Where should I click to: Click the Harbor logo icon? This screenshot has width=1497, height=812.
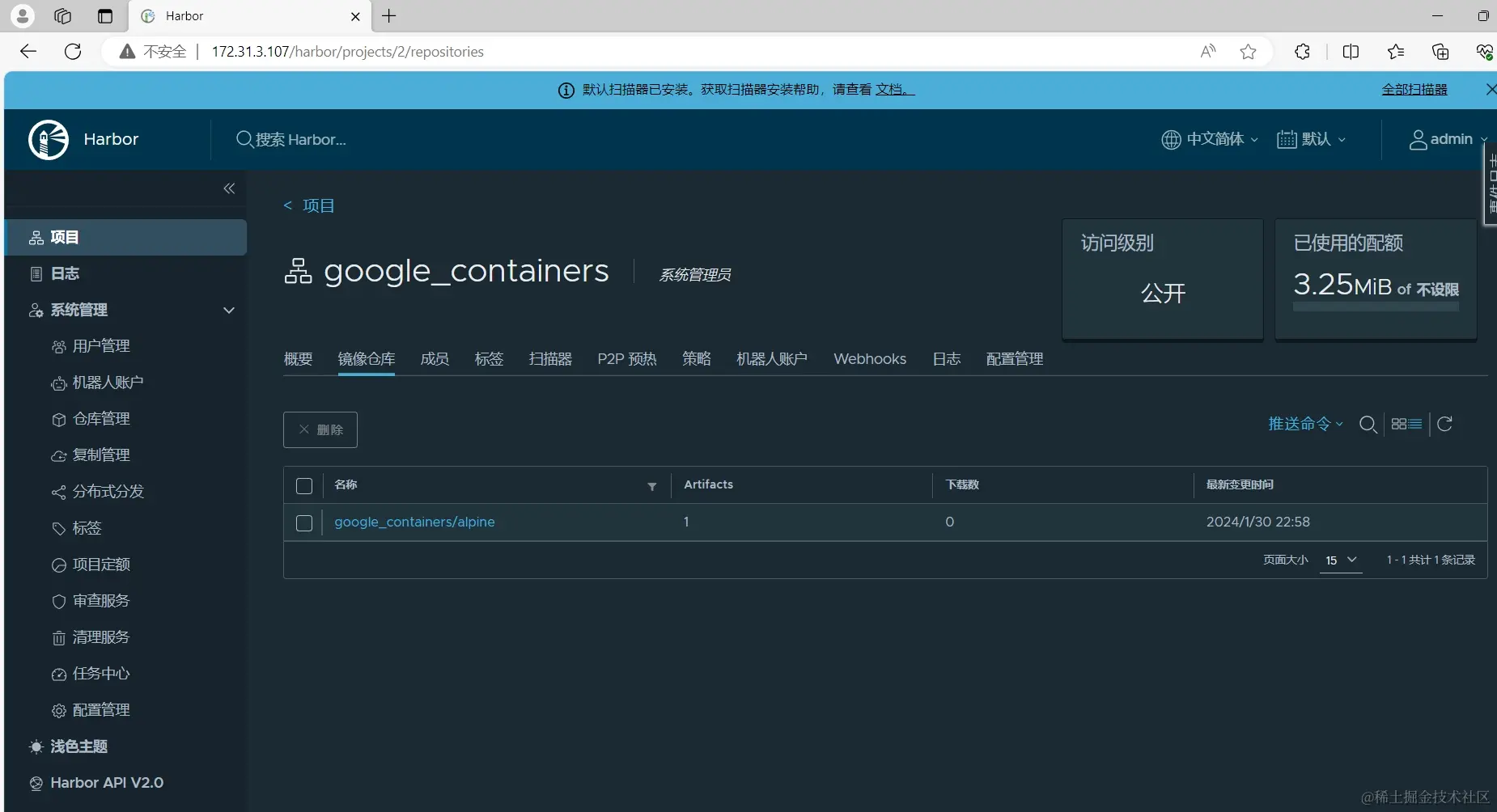tap(49, 139)
